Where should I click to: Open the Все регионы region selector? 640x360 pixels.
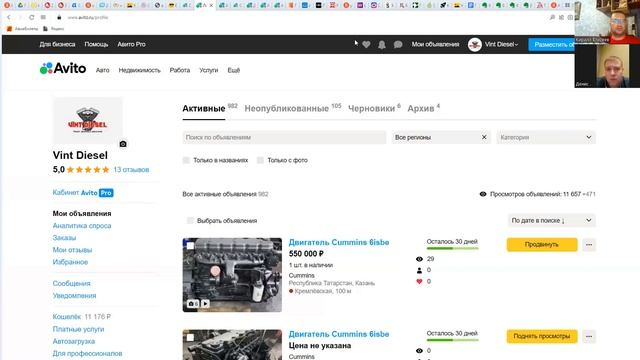[x=441, y=137]
